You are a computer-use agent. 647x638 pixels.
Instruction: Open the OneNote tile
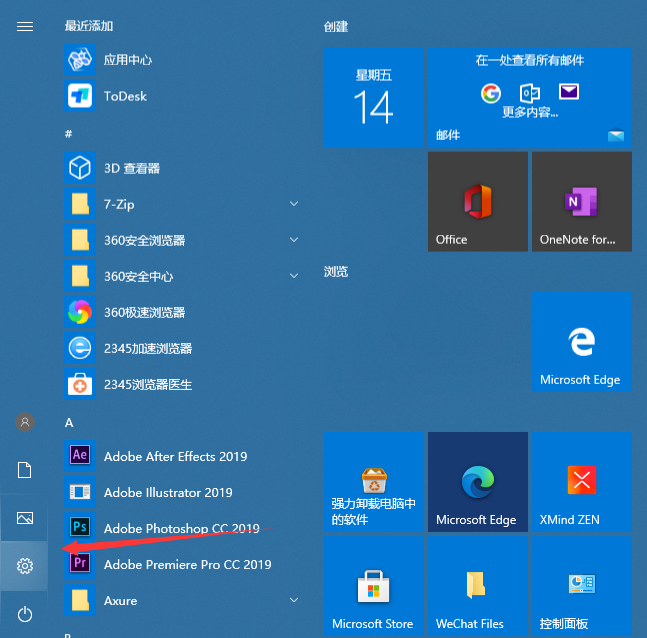(x=582, y=201)
